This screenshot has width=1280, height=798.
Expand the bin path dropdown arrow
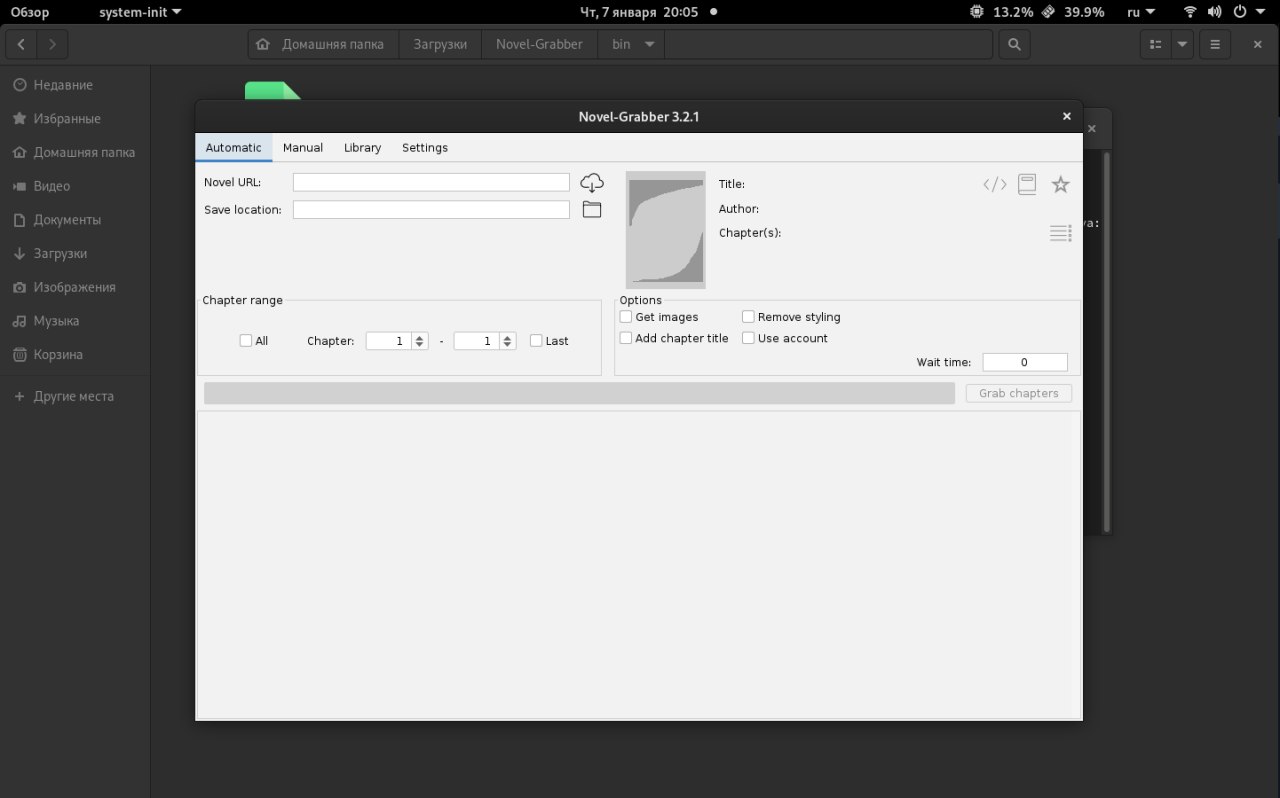pyautogui.click(x=650, y=44)
